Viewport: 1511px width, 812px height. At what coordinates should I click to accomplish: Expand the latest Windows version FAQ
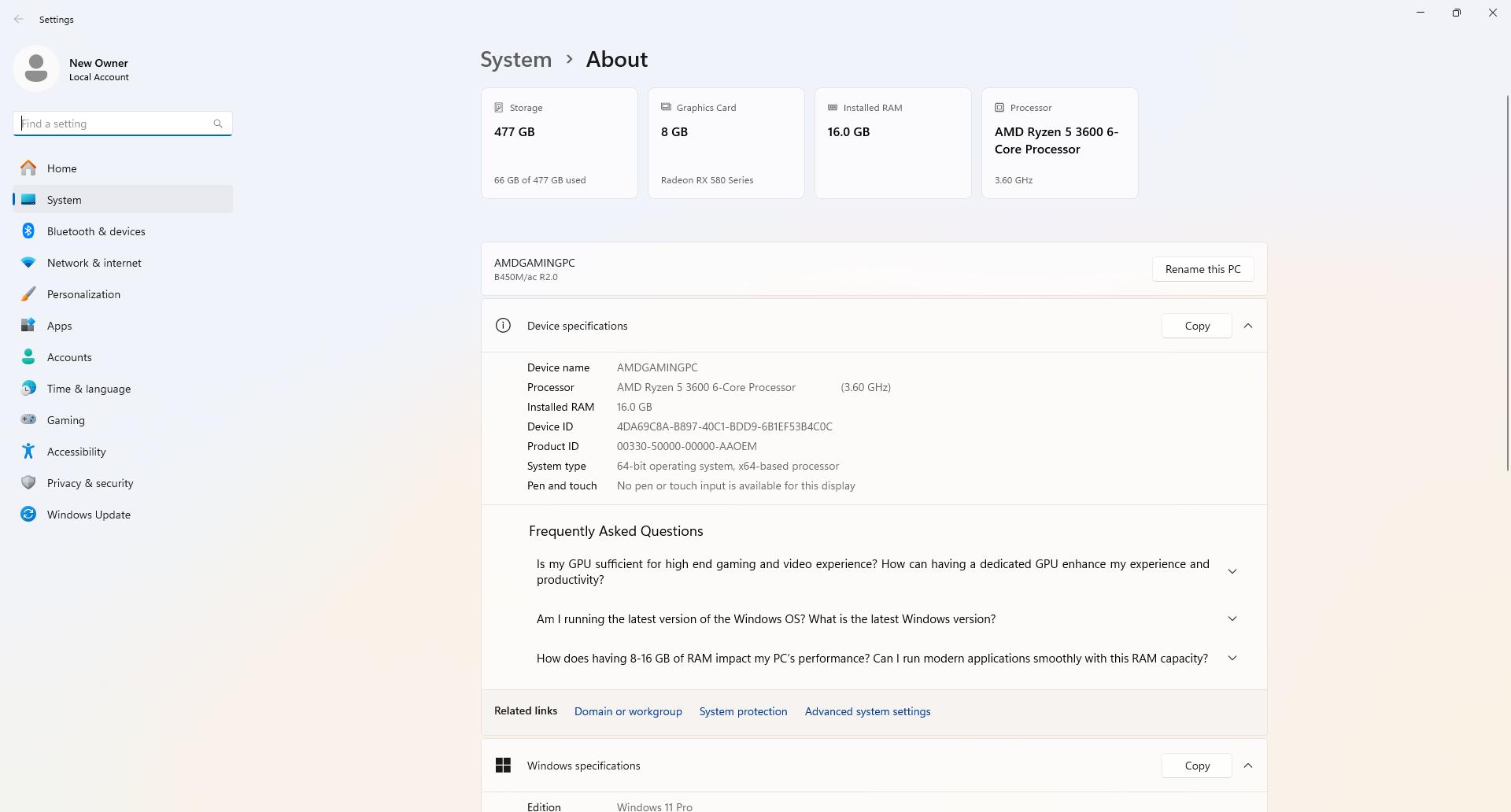tap(1232, 619)
